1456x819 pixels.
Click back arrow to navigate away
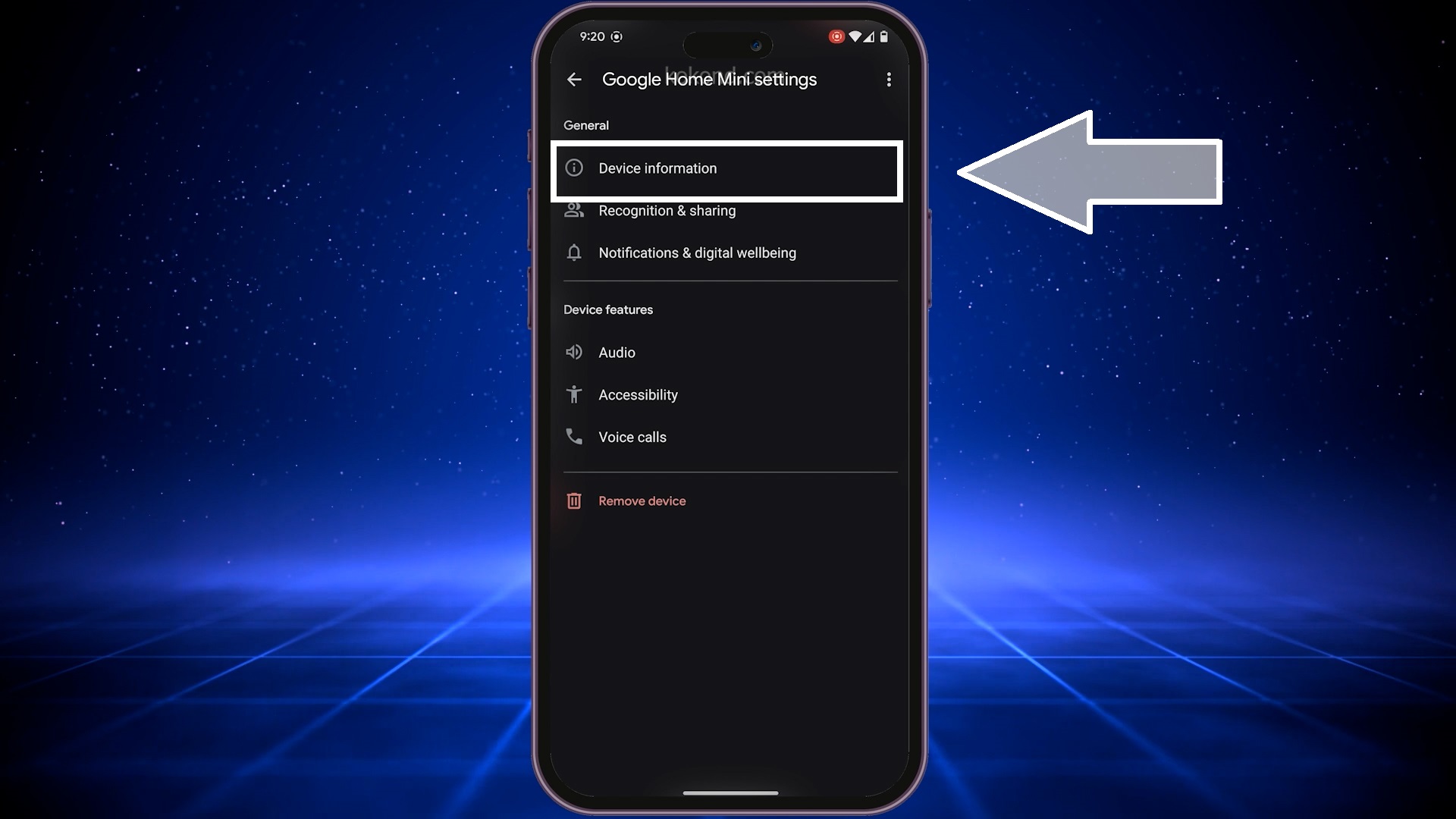(x=573, y=79)
